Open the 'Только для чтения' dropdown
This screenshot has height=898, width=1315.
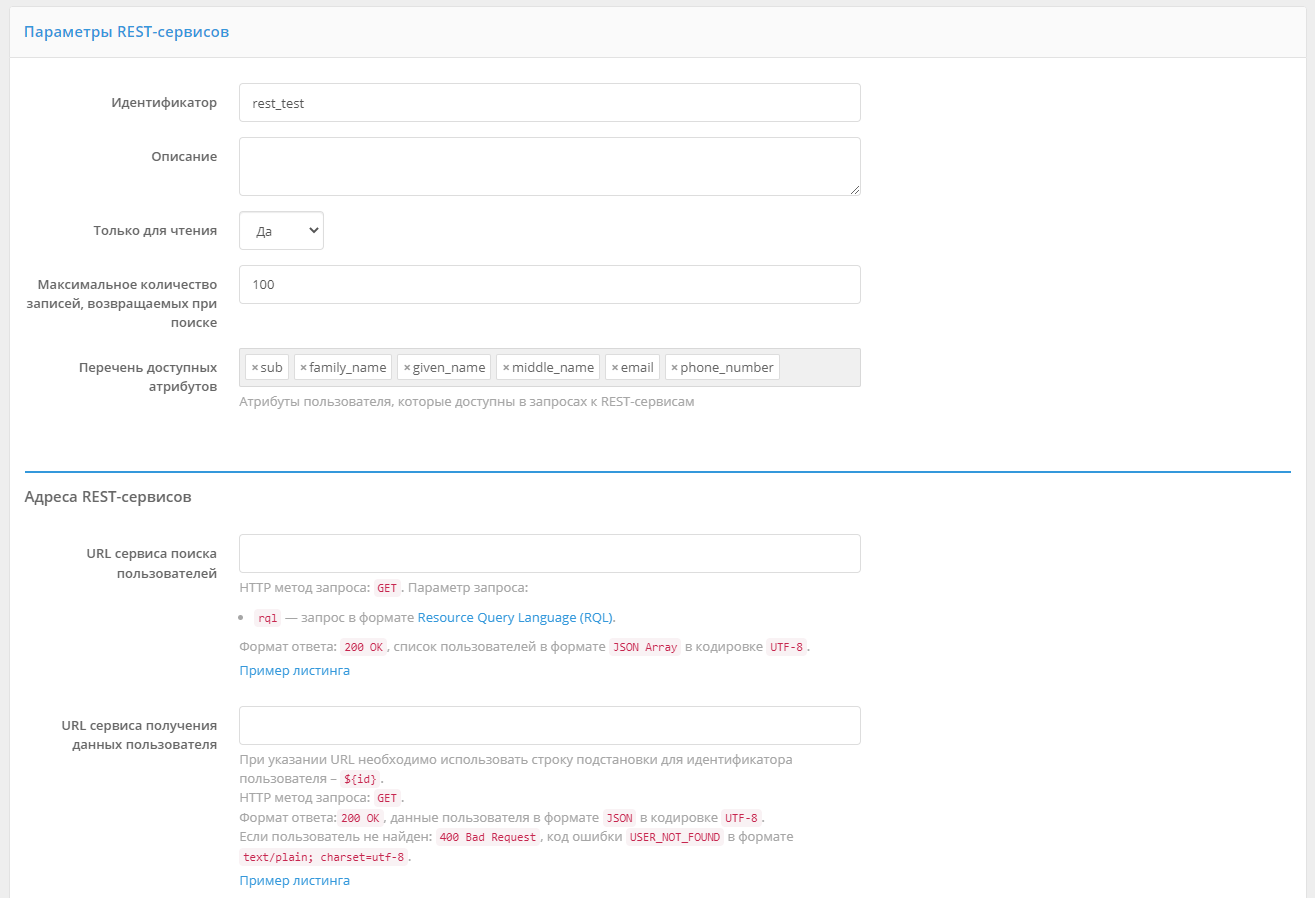281,230
